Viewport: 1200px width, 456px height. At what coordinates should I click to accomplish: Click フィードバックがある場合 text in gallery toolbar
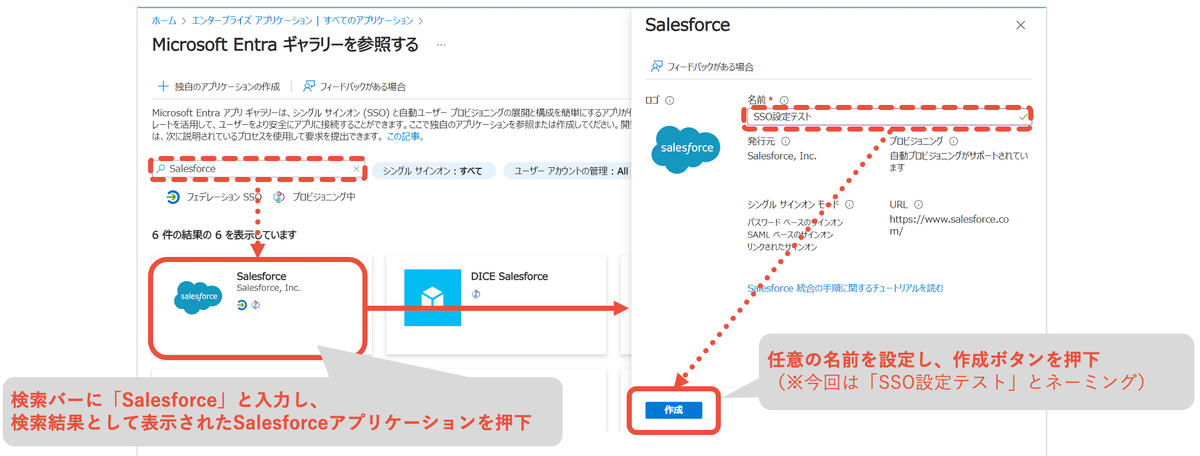tap(363, 87)
